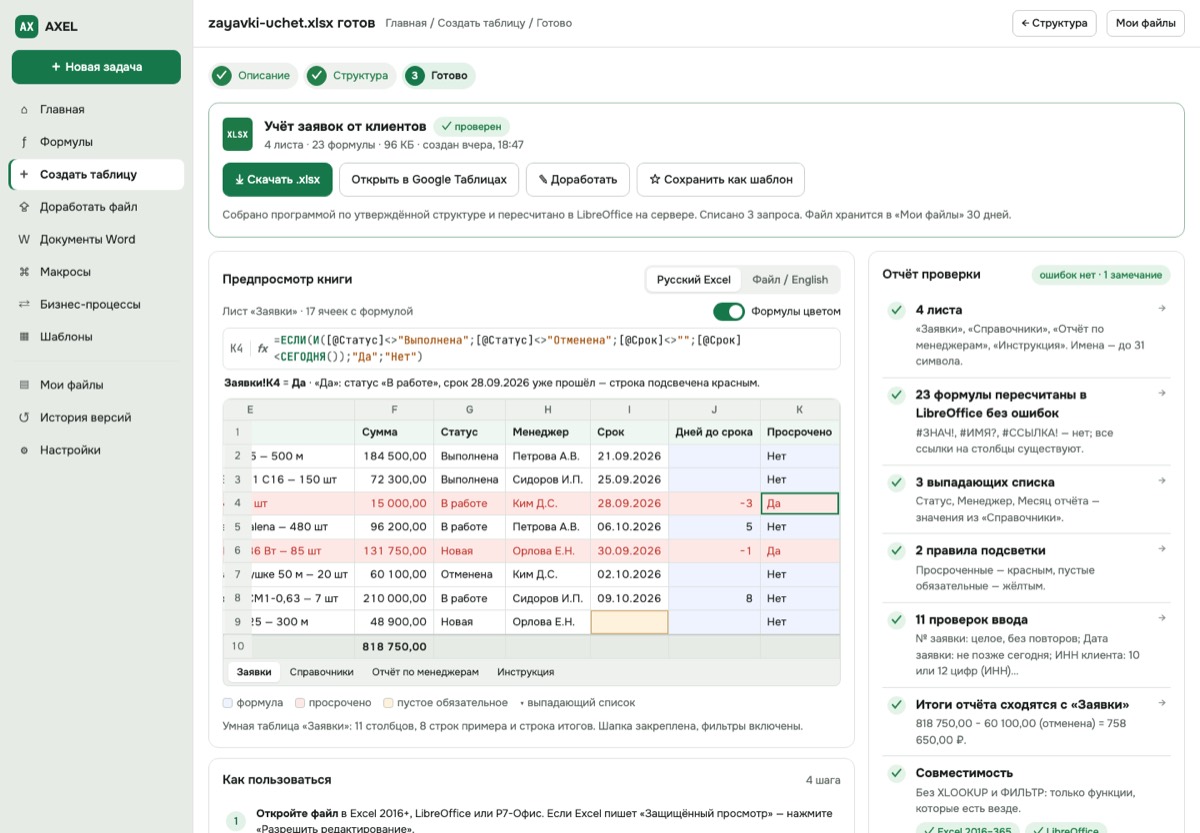This screenshot has width=1200, height=833.
Task: Select cell K4 showing «Да»
Action: [x=800, y=503]
